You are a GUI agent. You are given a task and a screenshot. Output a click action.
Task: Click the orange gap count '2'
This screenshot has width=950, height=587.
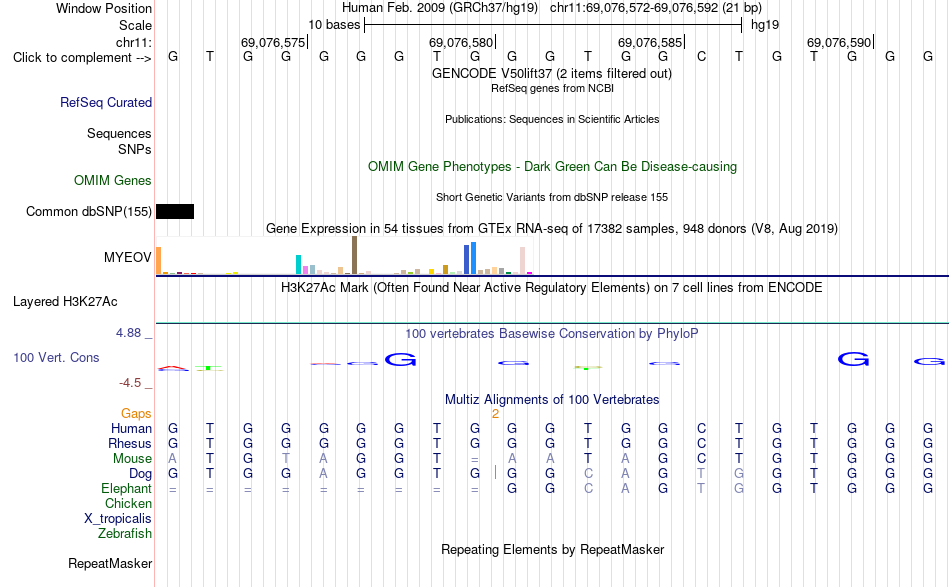pos(496,414)
